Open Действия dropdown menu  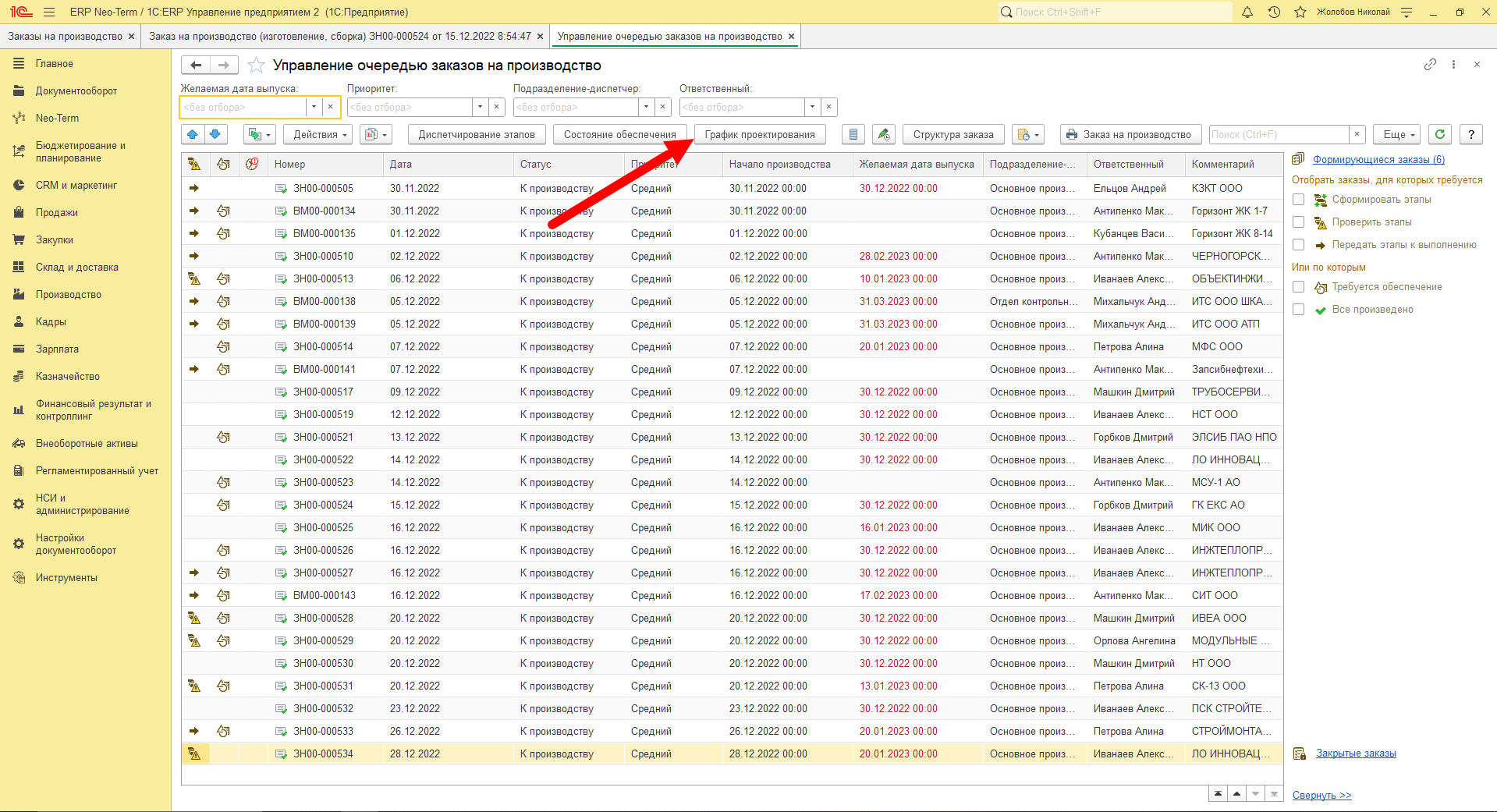click(317, 134)
